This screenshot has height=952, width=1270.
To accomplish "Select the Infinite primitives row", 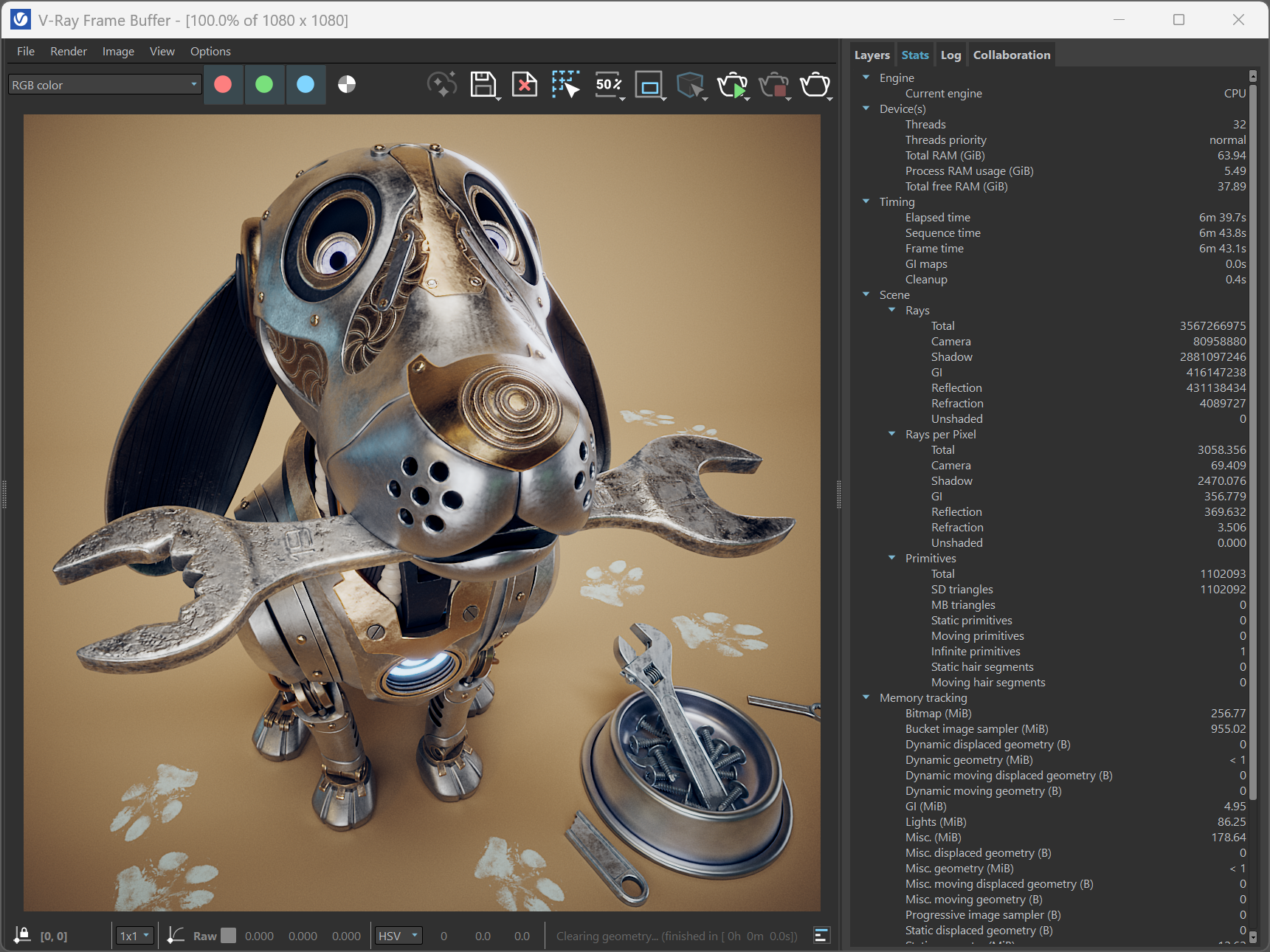I will tap(1051, 651).
